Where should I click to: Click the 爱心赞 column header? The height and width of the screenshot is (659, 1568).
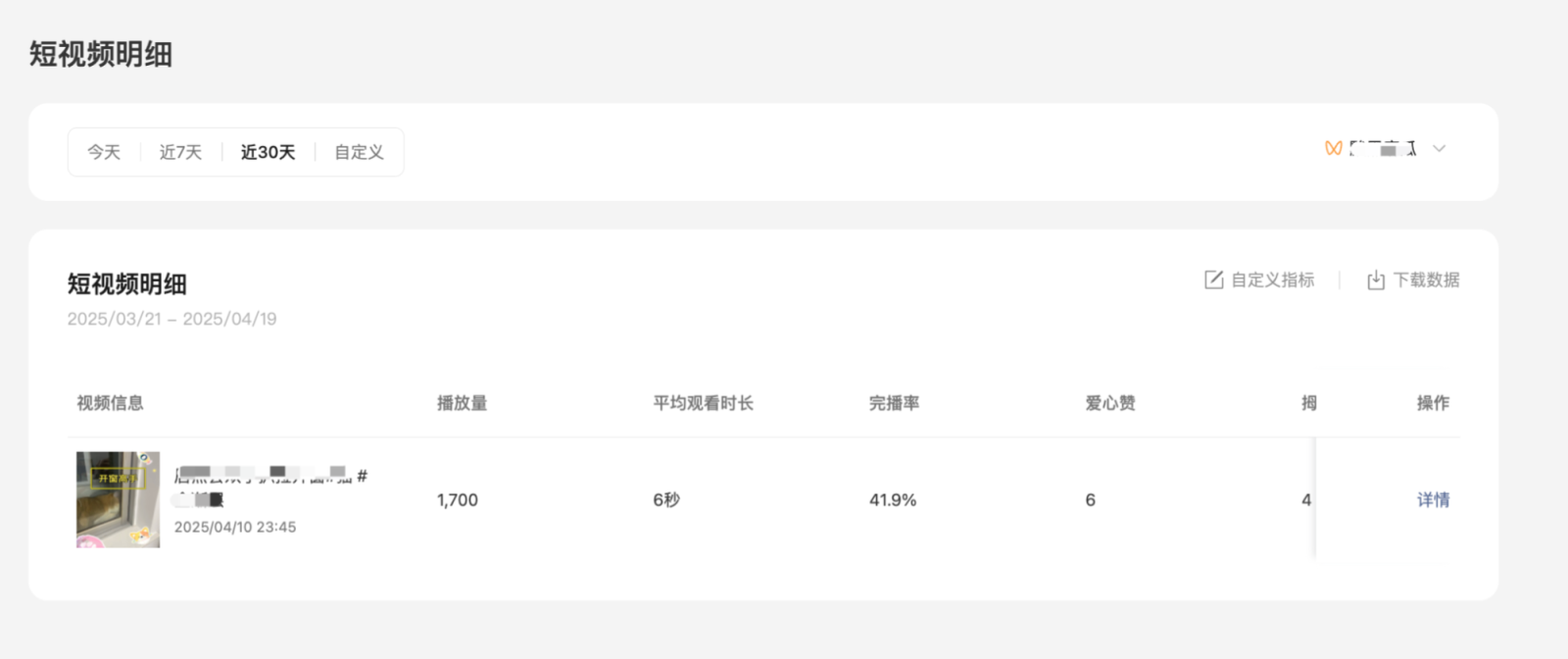coord(1109,403)
